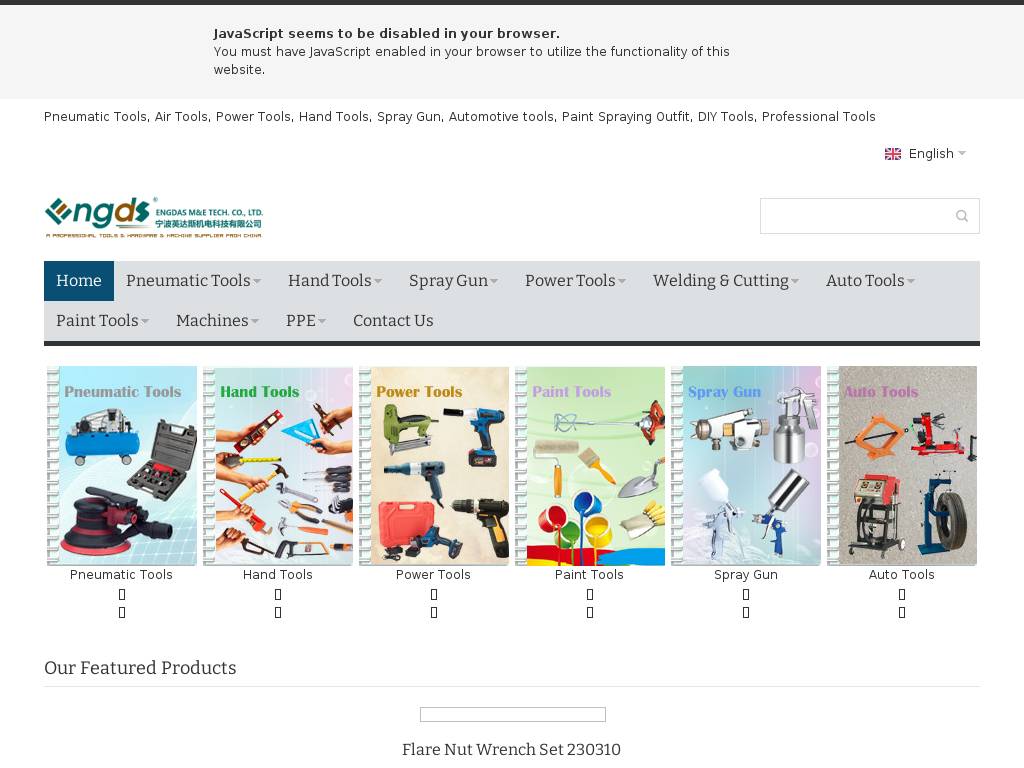1024x768 pixels.
Task: Select the Home navigation tab
Action: (79, 281)
